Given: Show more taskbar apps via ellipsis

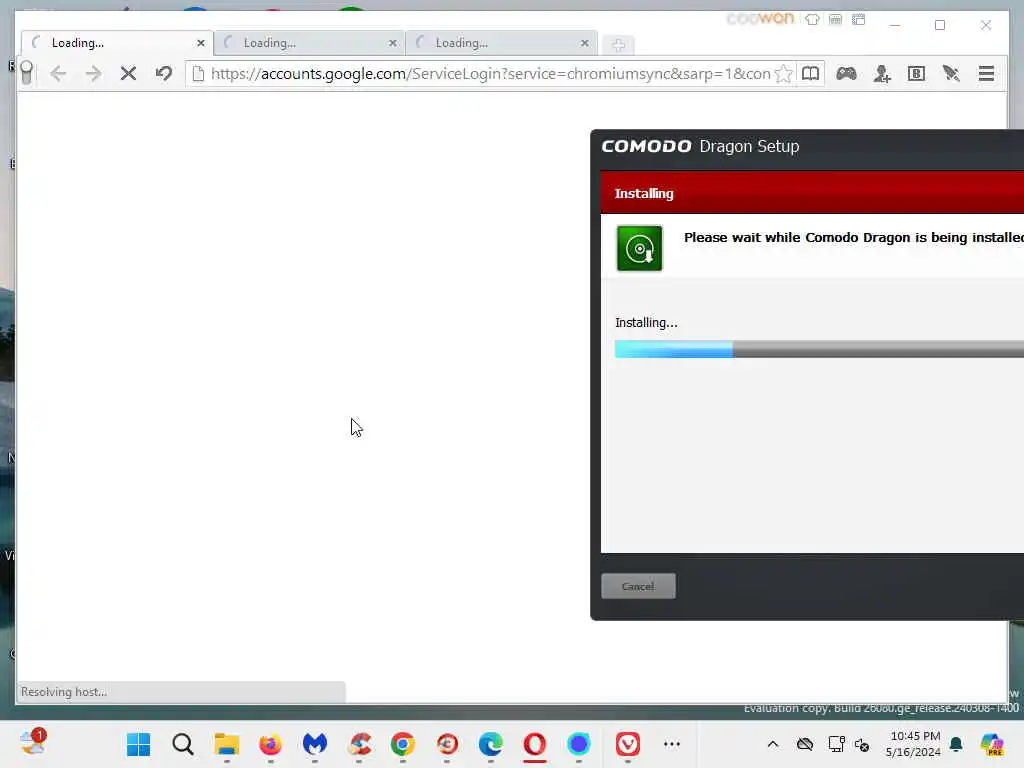Looking at the screenshot, I should pos(671,744).
